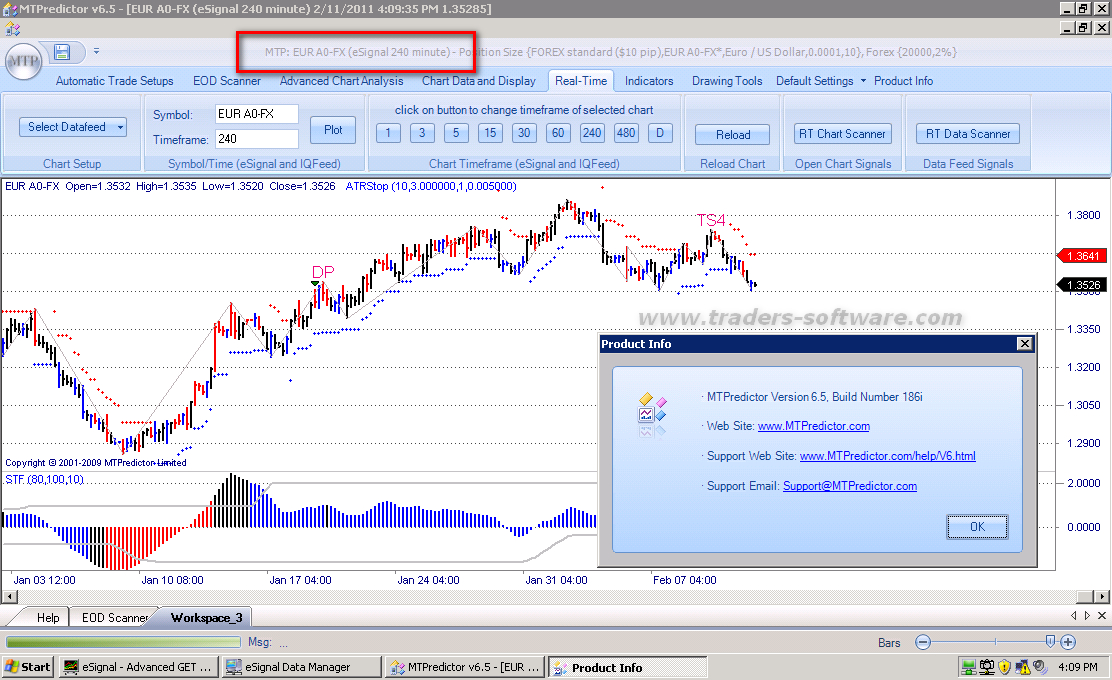Switch to the Indicators ribbon tab
1112x680 pixels.
point(649,81)
